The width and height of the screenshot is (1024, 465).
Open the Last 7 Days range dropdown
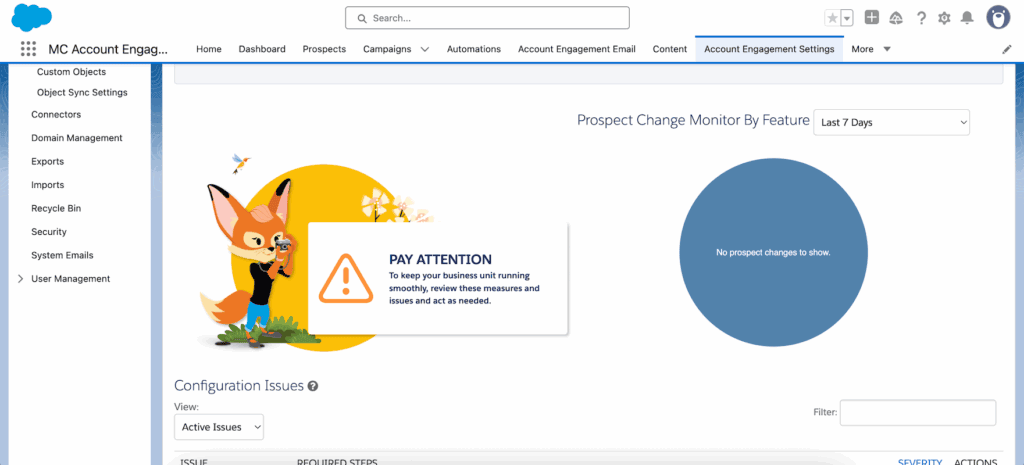[891, 122]
